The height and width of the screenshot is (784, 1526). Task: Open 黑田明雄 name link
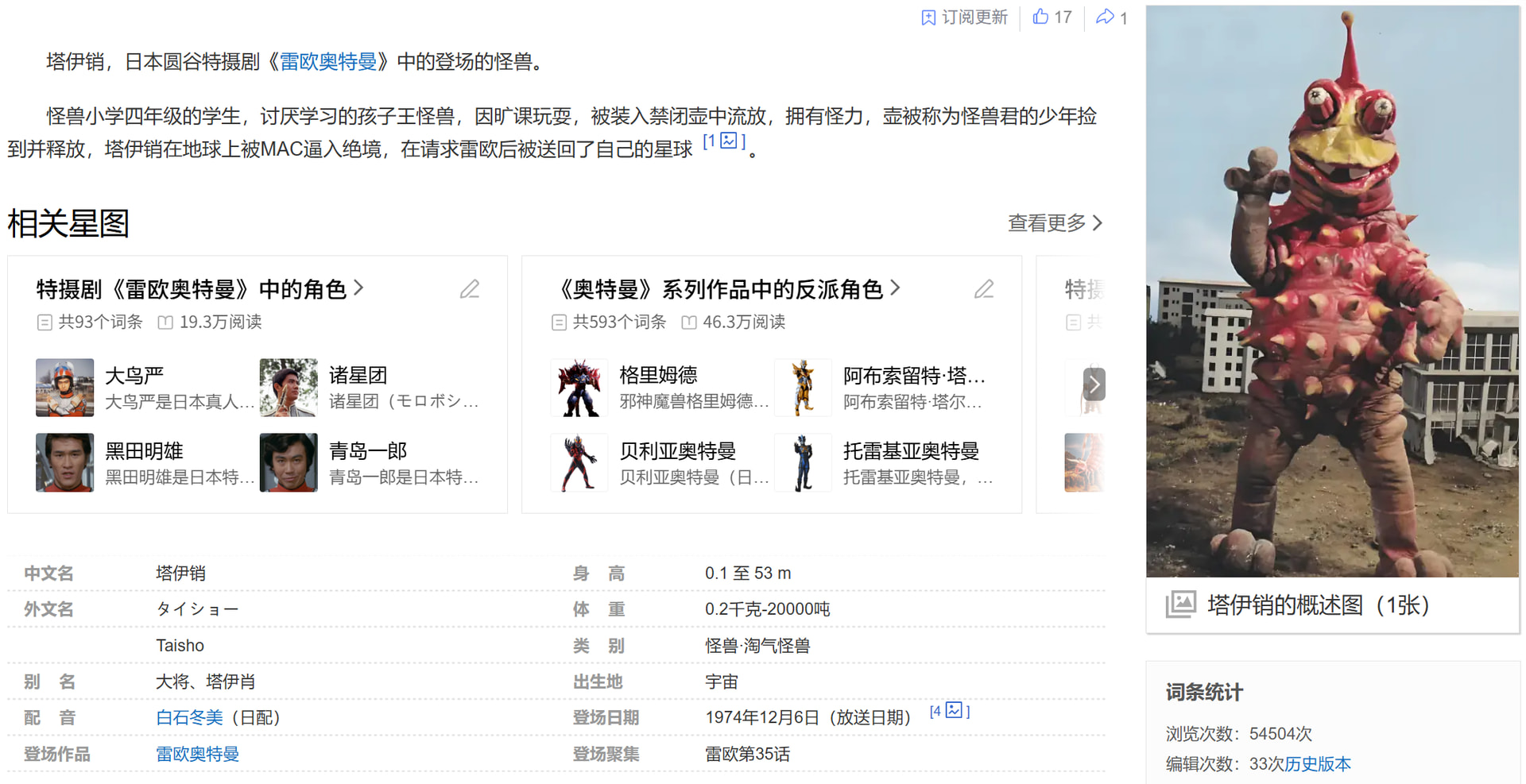point(144,451)
